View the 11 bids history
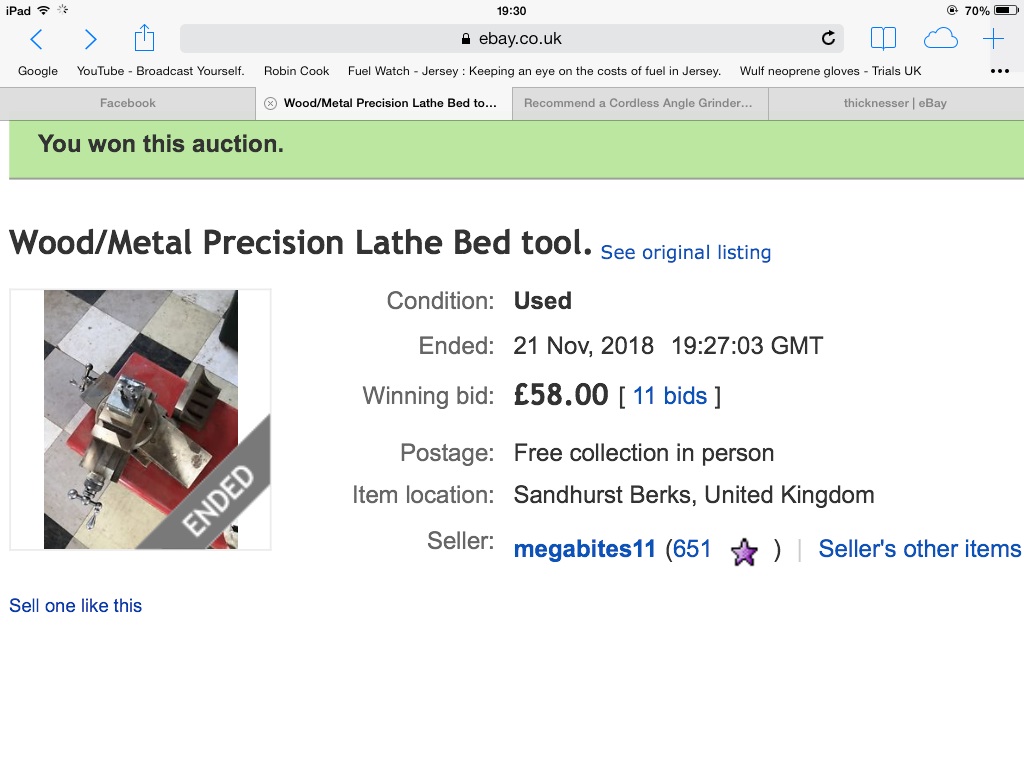 (670, 396)
